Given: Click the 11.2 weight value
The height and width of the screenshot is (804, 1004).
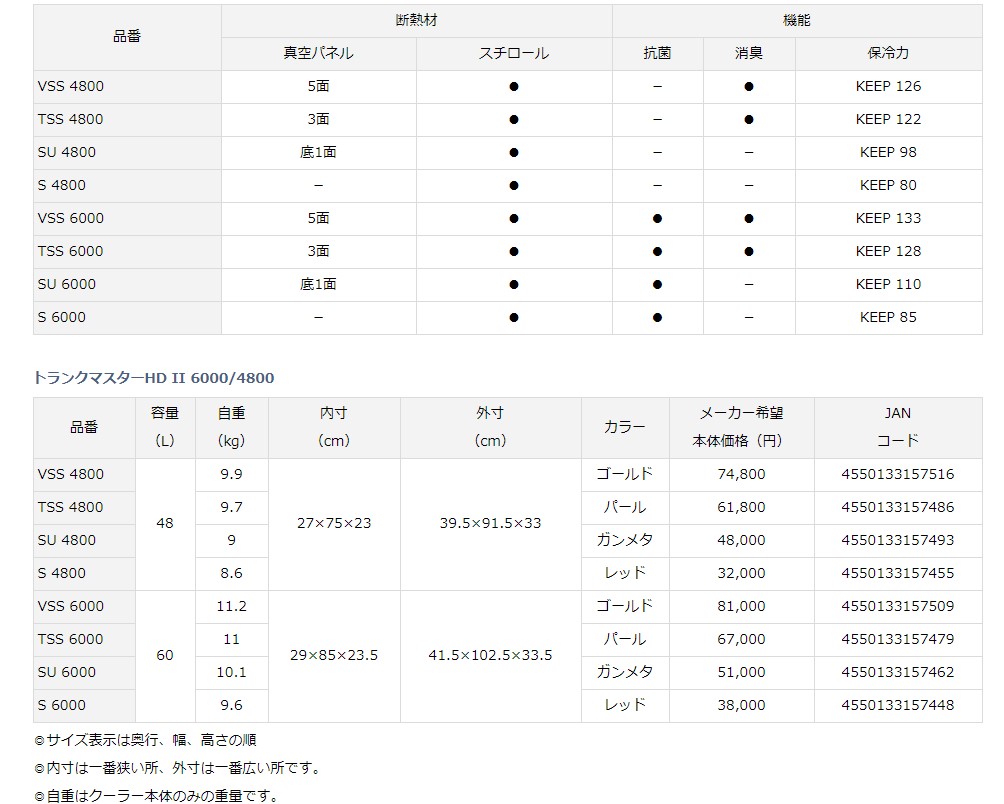Looking at the screenshot, I should tap(232, 607).
